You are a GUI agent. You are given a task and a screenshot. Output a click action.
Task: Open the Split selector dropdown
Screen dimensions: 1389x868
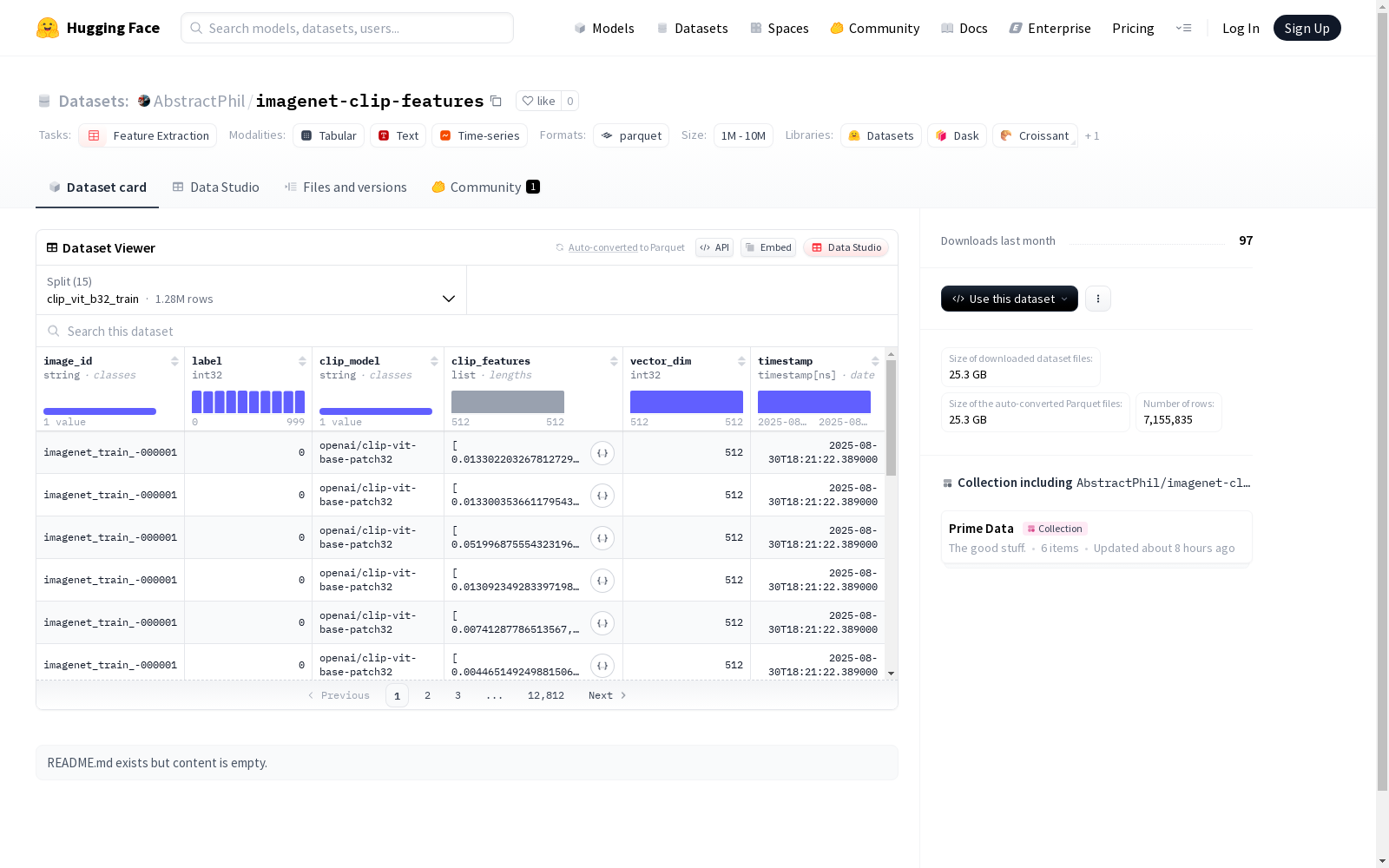pyautogui.click(x=251, y=290)
